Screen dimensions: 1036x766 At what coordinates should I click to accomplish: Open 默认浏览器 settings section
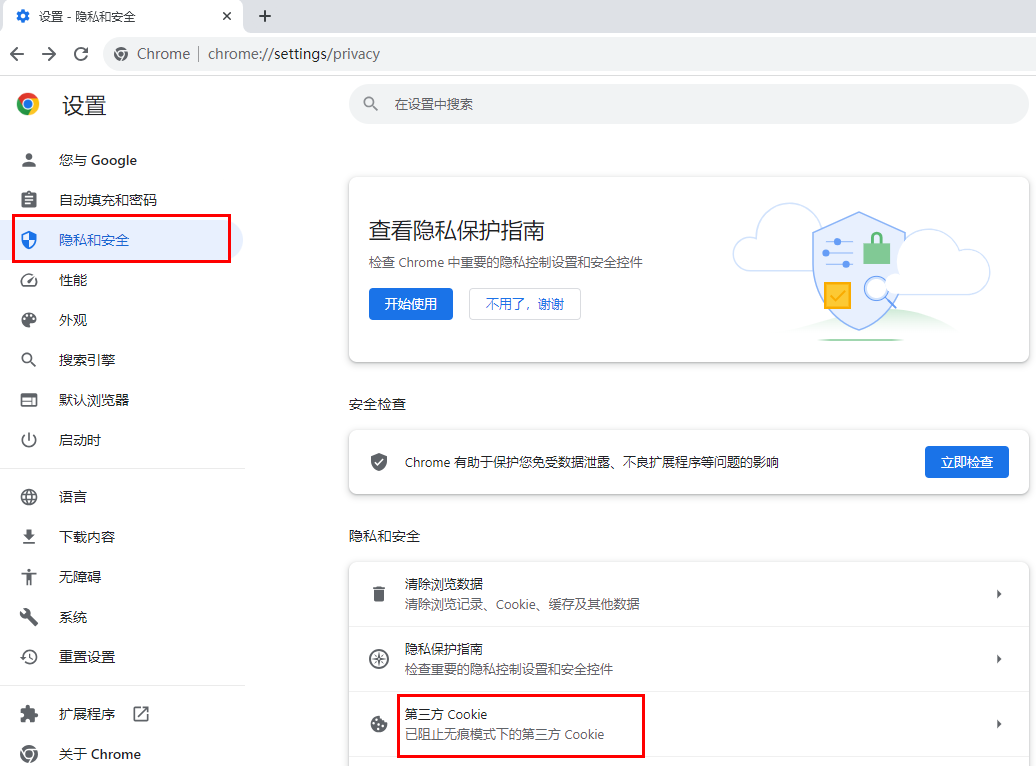pyautogui.click(x=122, y=400)
